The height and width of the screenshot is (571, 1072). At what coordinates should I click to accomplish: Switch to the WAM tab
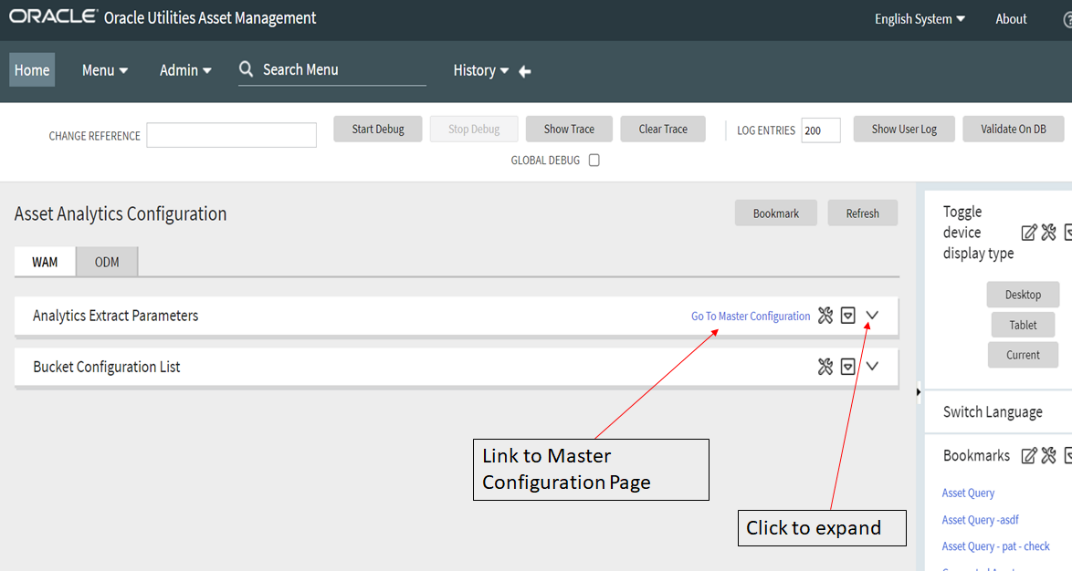(45, 262)
